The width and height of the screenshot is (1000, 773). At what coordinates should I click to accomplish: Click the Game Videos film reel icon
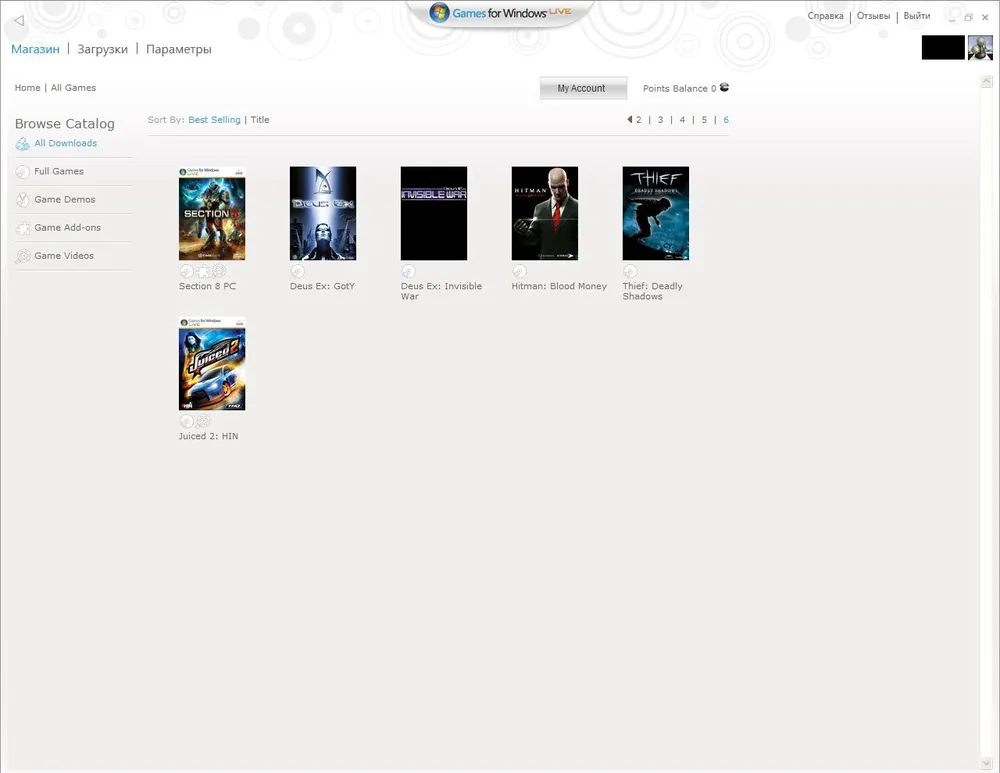22,256
